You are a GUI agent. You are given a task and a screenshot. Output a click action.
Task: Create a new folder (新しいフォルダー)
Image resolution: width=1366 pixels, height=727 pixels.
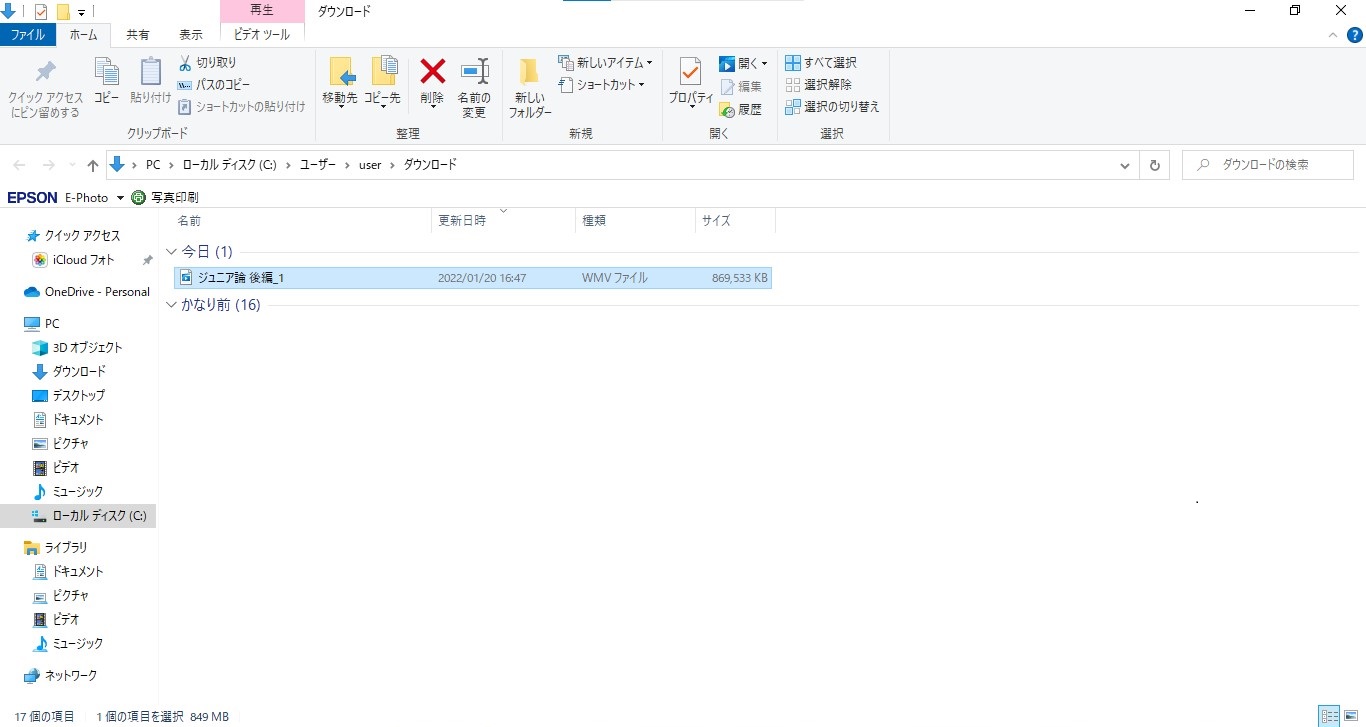[x=530, y=88]
